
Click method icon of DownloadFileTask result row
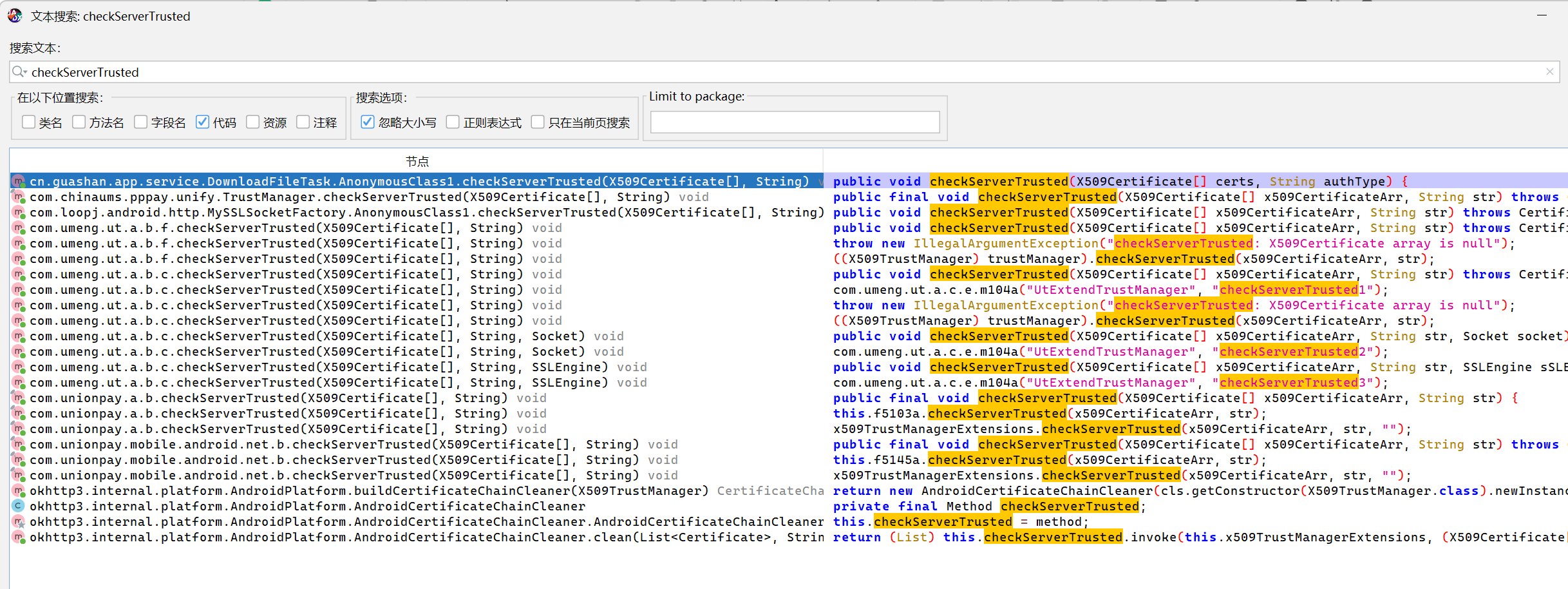click(x=19, y=182)
